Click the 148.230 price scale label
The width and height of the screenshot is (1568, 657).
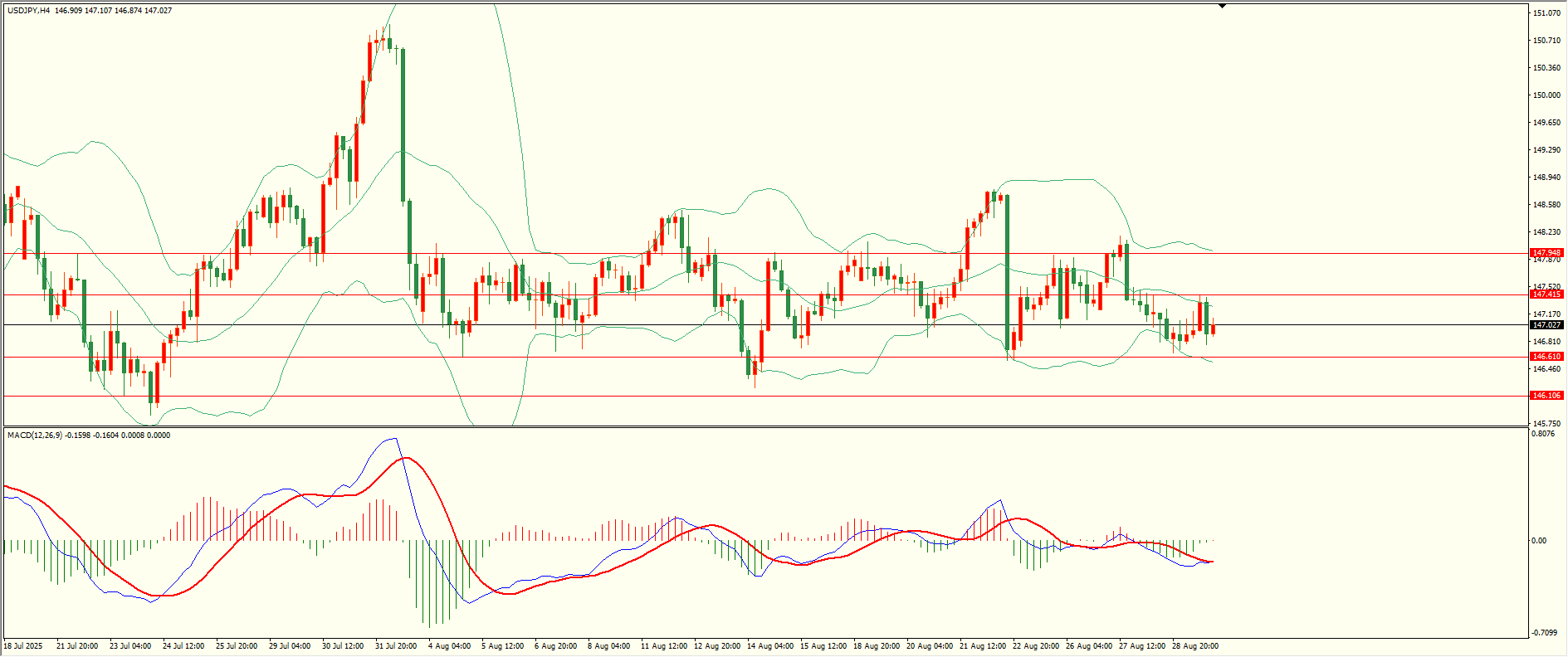(1546, 232)
